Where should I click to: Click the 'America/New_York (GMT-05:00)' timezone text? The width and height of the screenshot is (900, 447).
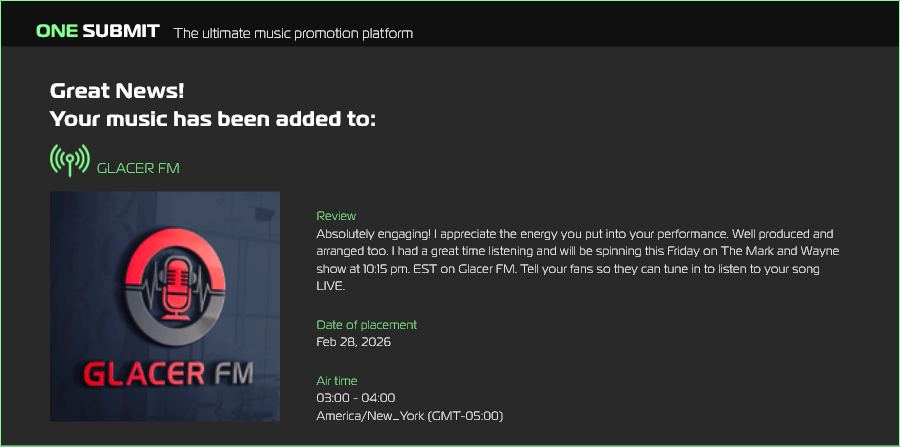click(409, 416)
